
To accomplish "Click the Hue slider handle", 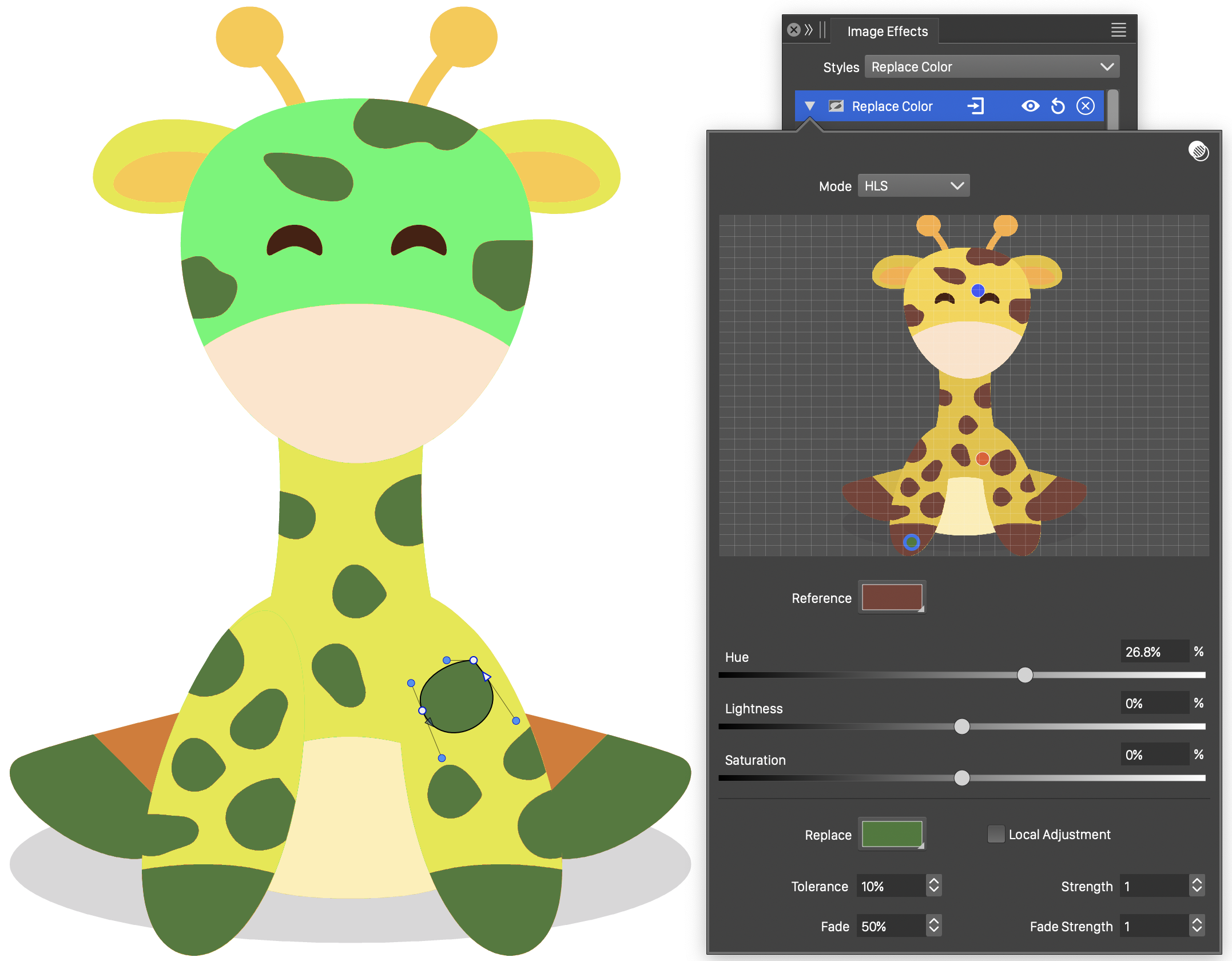I will click(x=1025, y=675).
